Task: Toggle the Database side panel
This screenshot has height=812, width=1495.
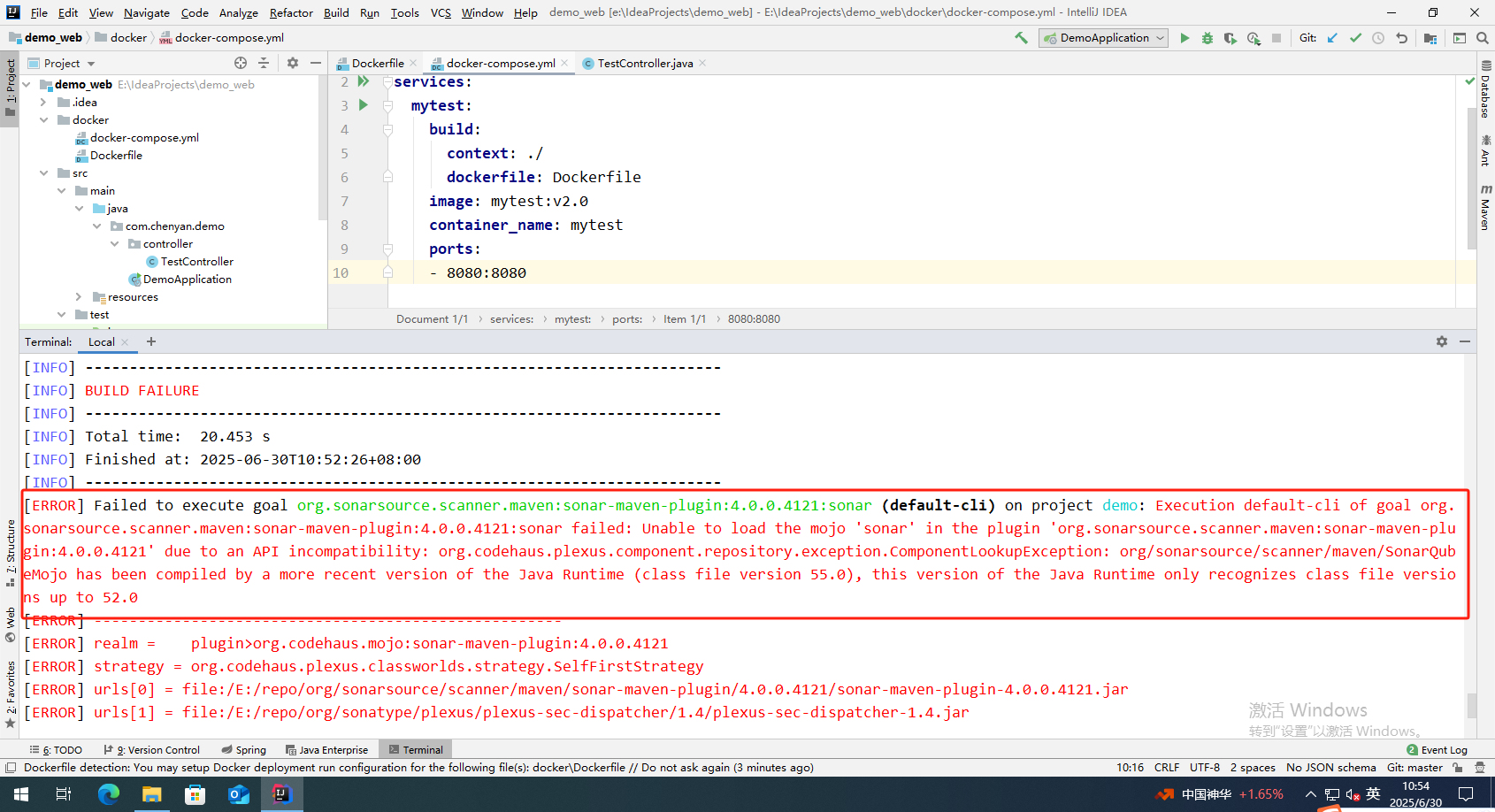Action: [1486, 89]
